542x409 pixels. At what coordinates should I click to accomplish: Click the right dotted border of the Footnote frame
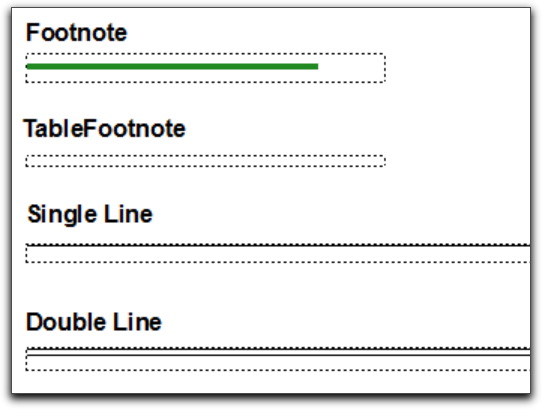[x=385, y=68]
